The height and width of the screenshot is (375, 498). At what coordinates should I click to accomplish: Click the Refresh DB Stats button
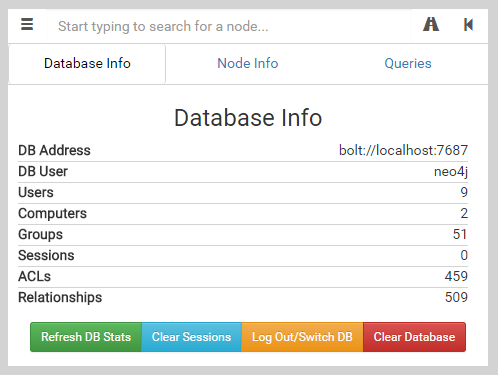[86, 337]
